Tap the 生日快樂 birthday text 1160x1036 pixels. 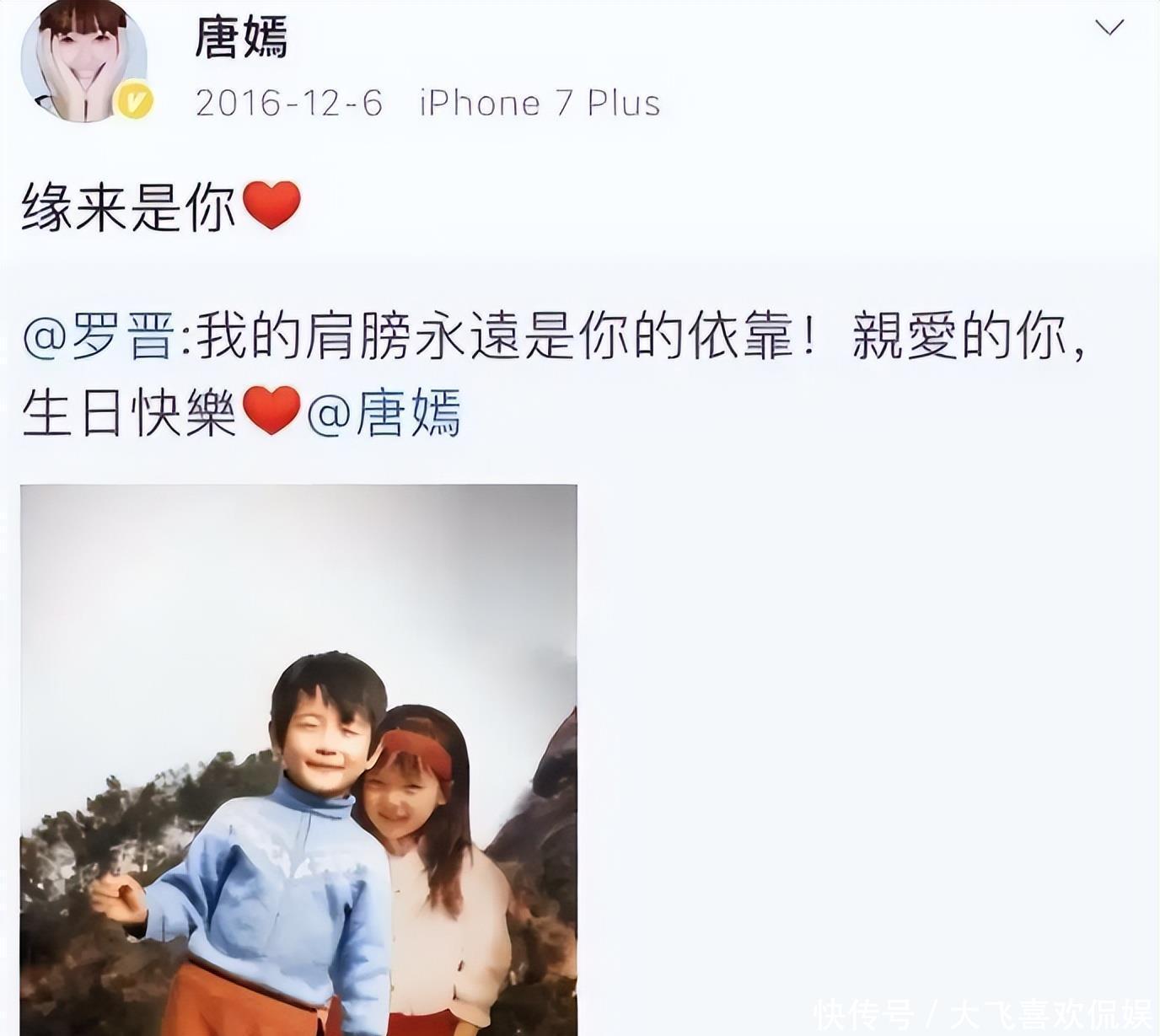(129, 413)
